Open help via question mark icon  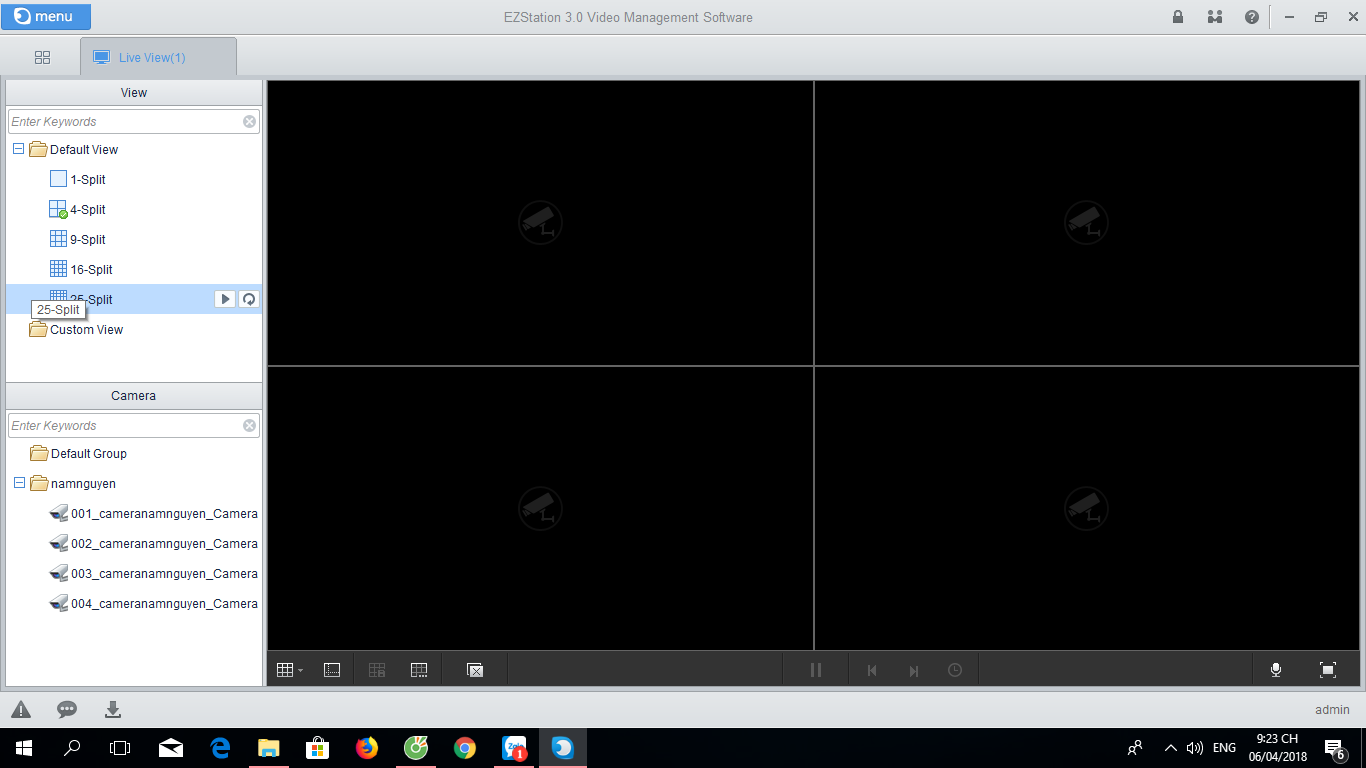[1252, 17]
